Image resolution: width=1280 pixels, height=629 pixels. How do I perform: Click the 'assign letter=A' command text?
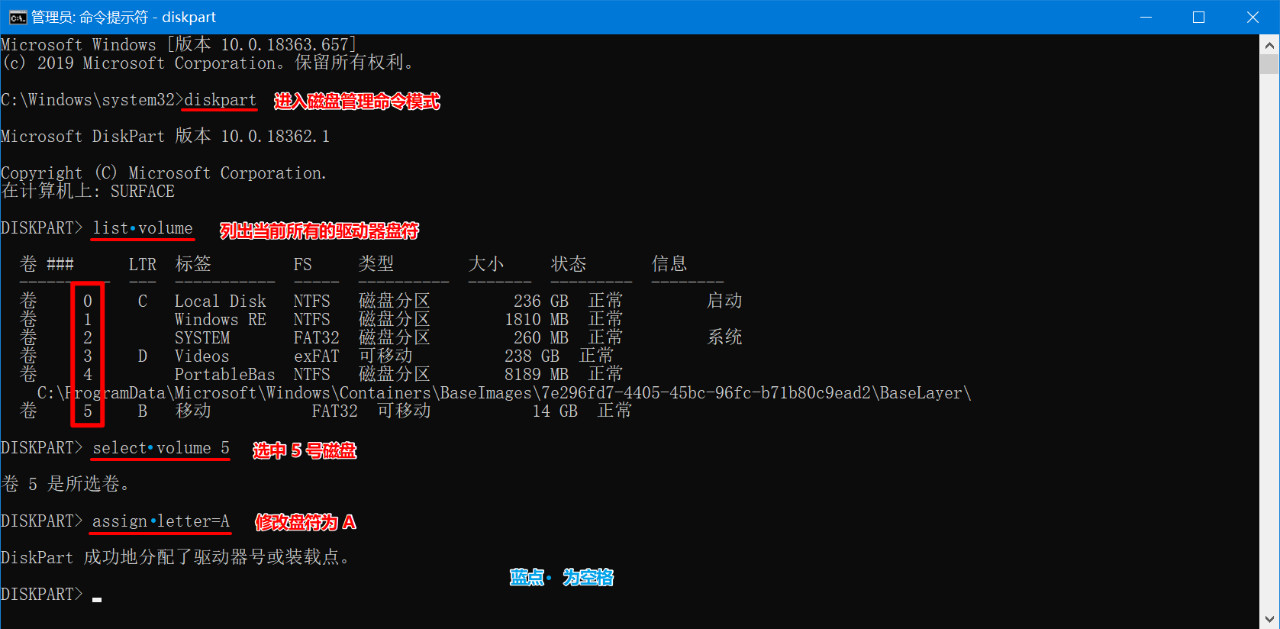(161, 521)
